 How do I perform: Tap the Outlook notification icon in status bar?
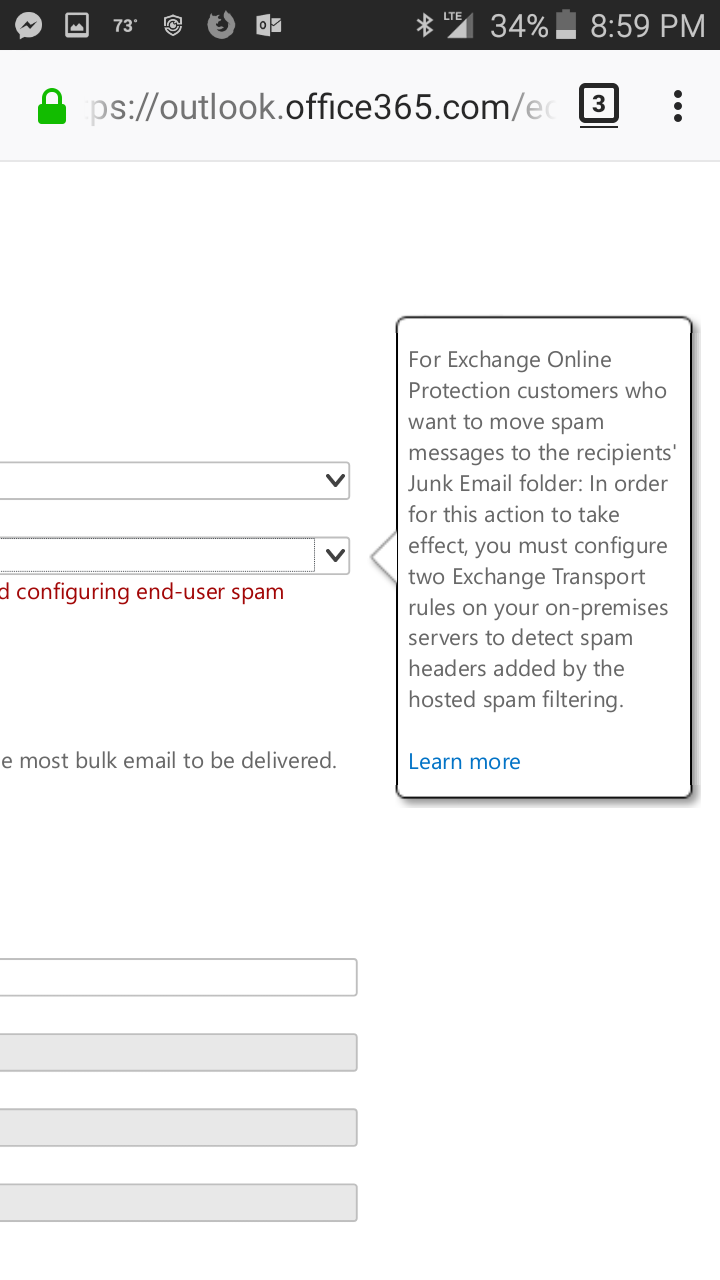pyautogui.click(x=268, y=25)
